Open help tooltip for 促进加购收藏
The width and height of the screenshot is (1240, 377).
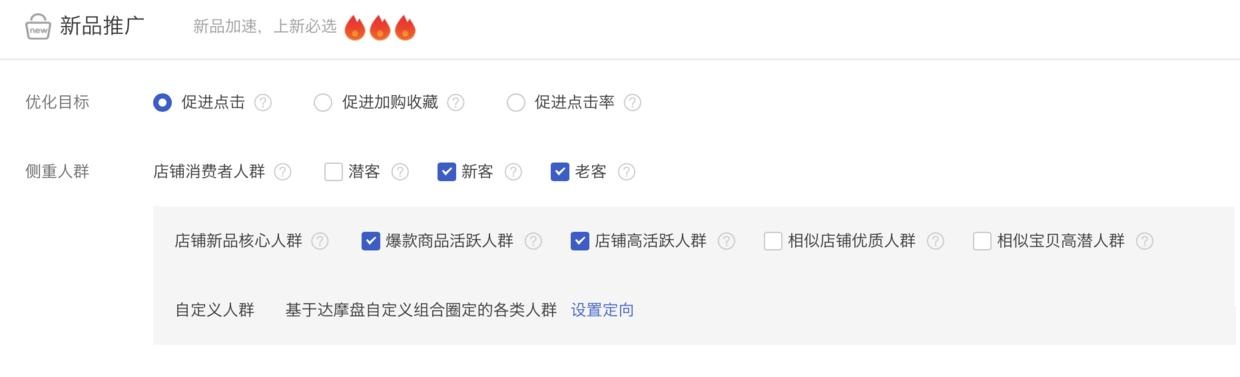pos(456,102)
